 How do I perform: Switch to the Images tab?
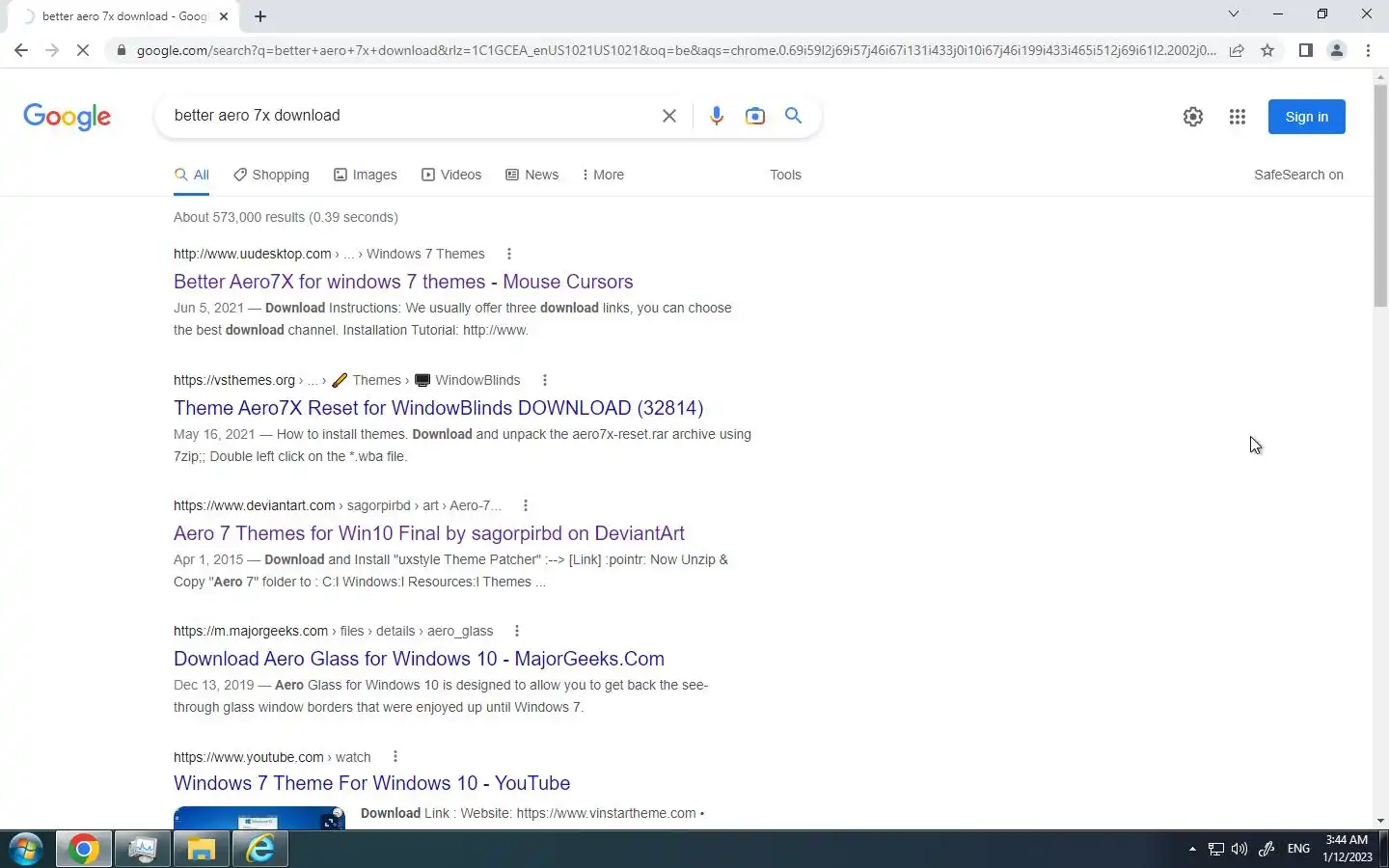point(366,175)
